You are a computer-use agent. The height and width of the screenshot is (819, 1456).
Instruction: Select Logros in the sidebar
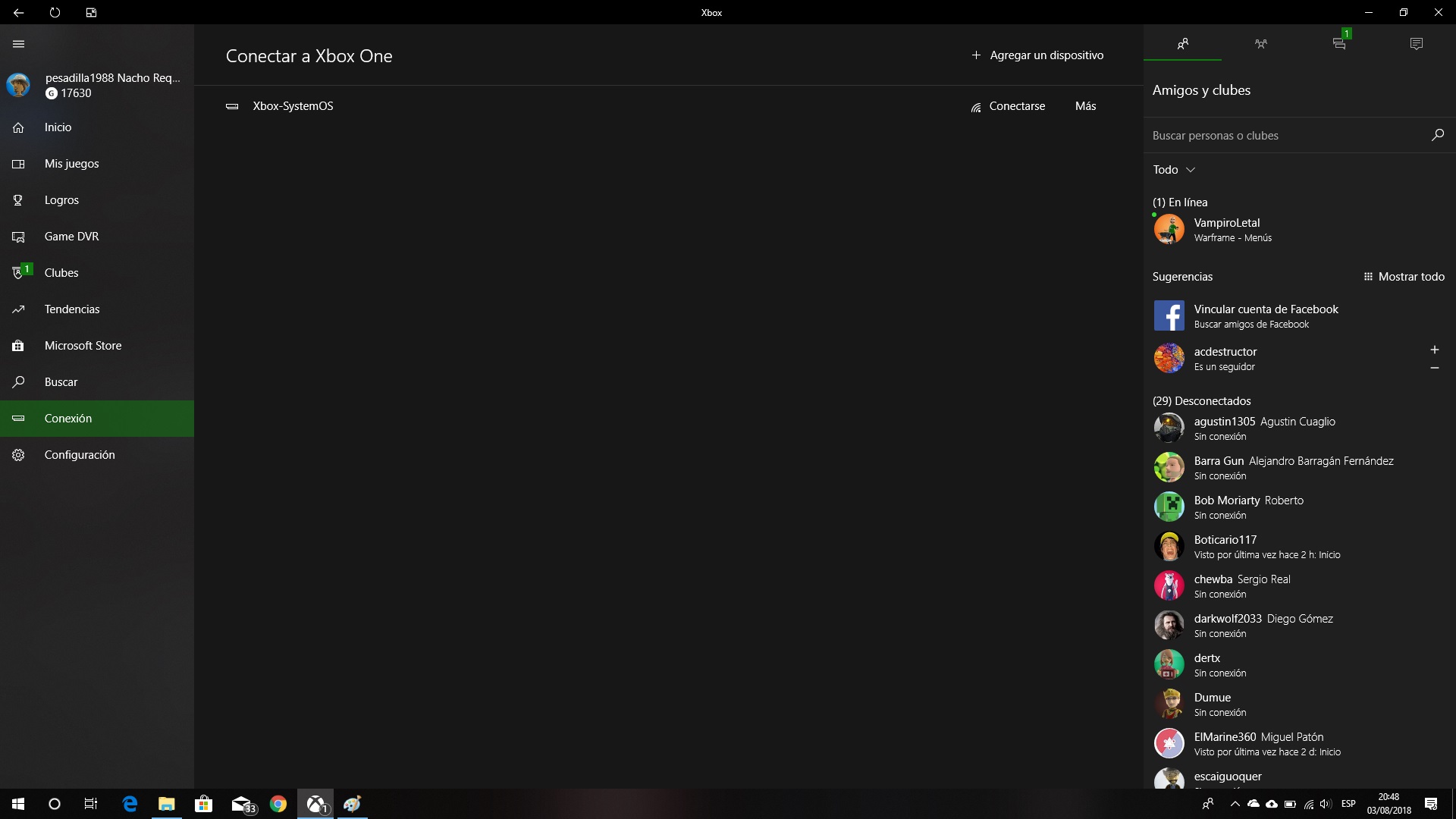point(61,200)
